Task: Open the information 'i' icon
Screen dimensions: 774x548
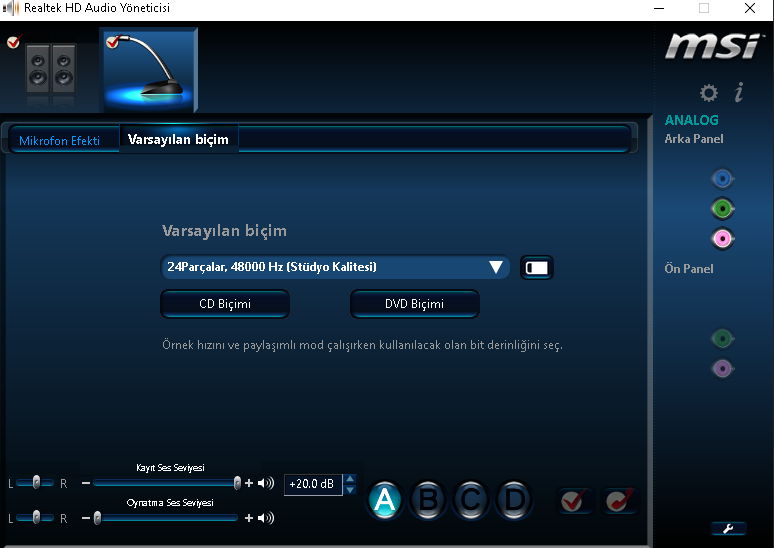Action: coord(739,92)
